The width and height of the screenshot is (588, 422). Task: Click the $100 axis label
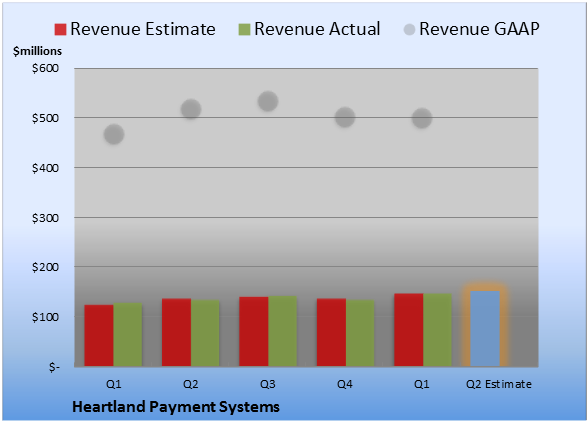point(45,317)
